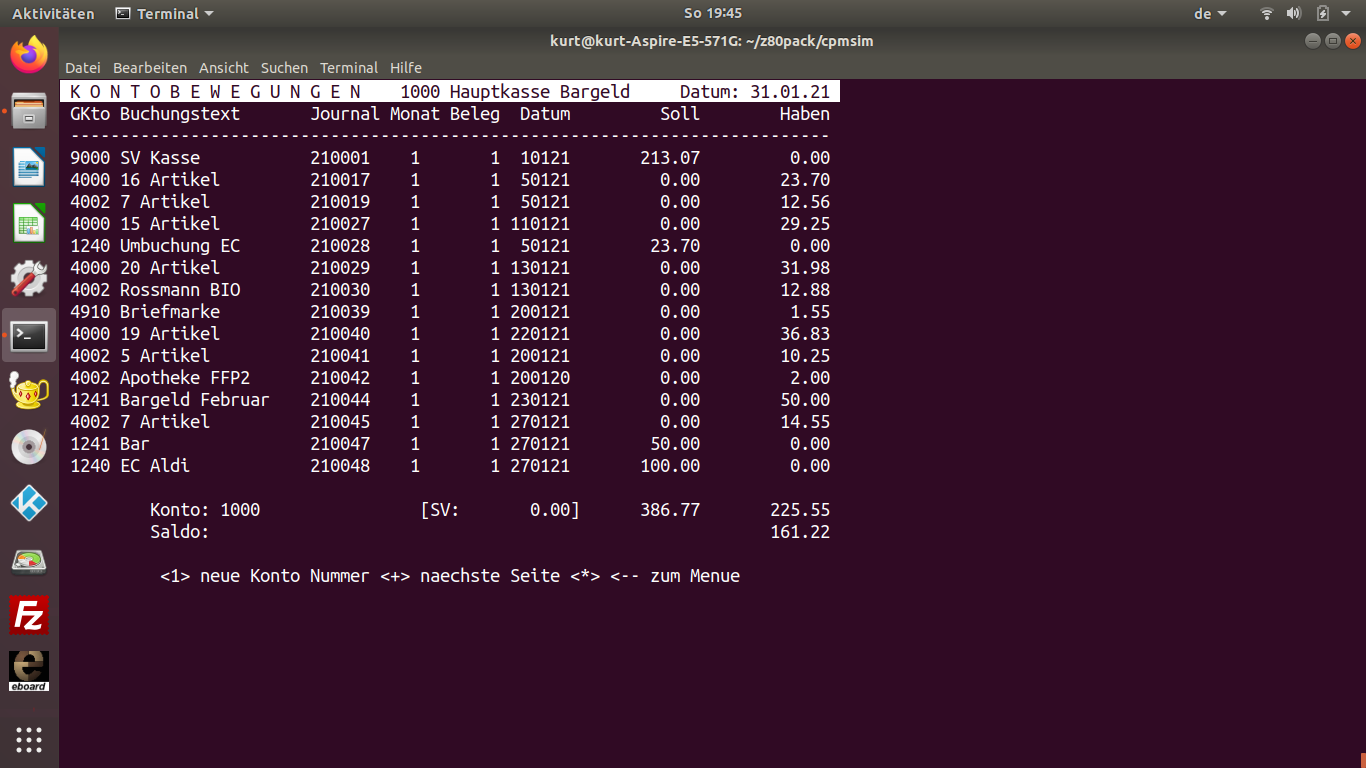Open the Bearbeiten menu
Image resolution: width=1366 pixels, height=768 pixels.
(x=150, y=68)
